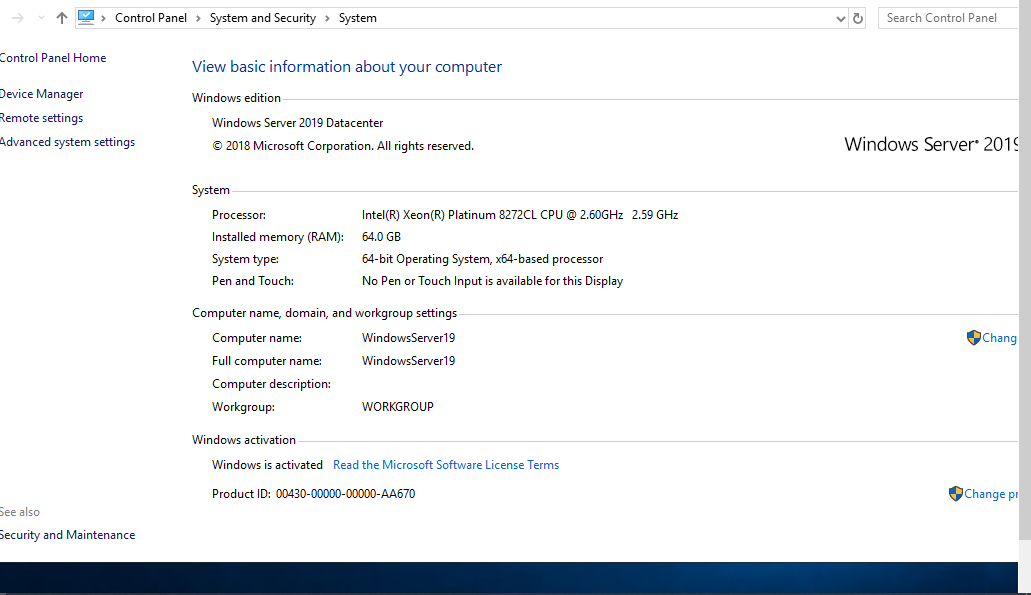The height and width of the screenshot is (595, 1031).
Task: Open chevron menu before Control Panel breadcrumb
Action: (x=103, y=18)
